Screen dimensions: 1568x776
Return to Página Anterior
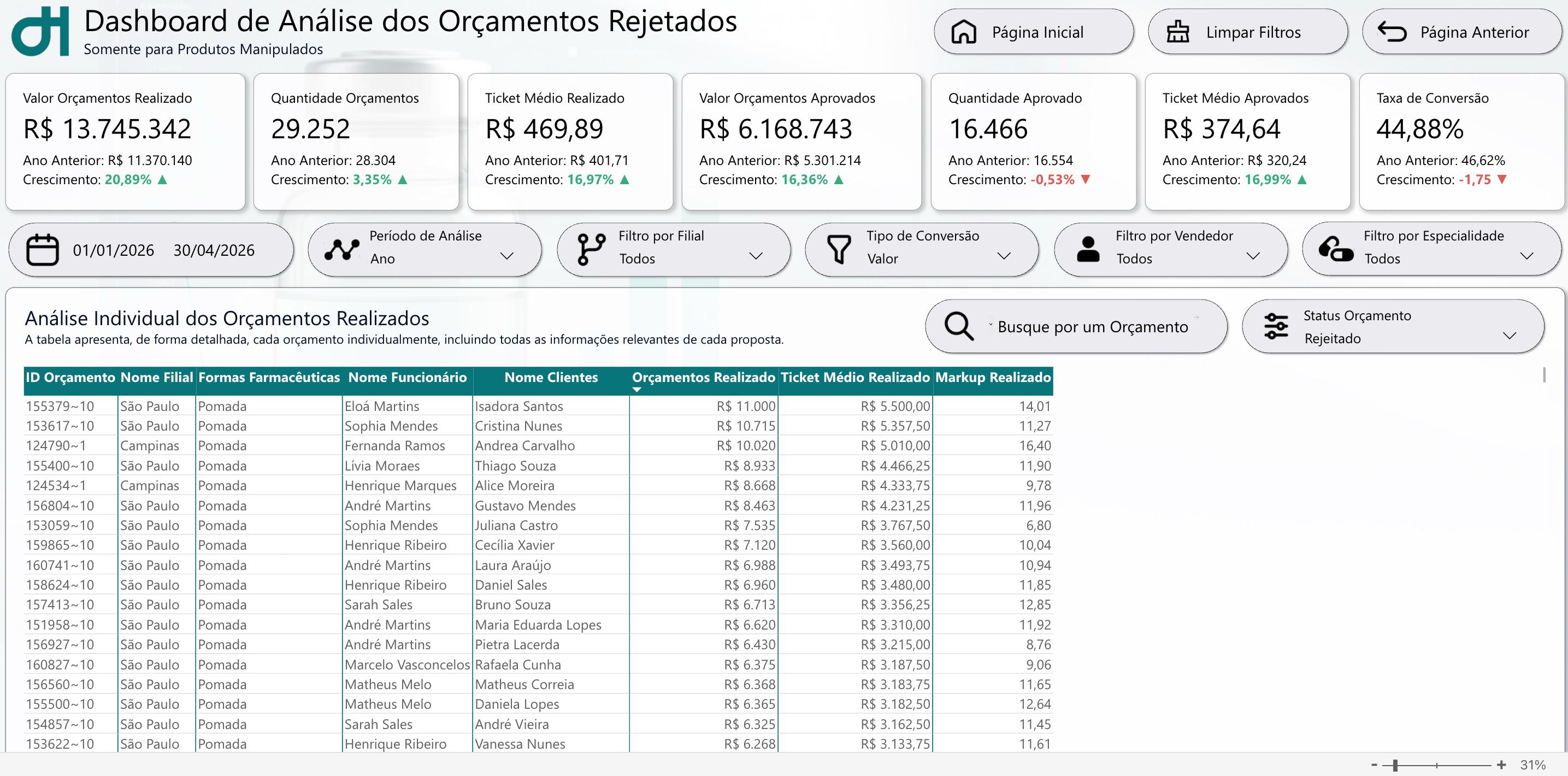coord(1462,32)
